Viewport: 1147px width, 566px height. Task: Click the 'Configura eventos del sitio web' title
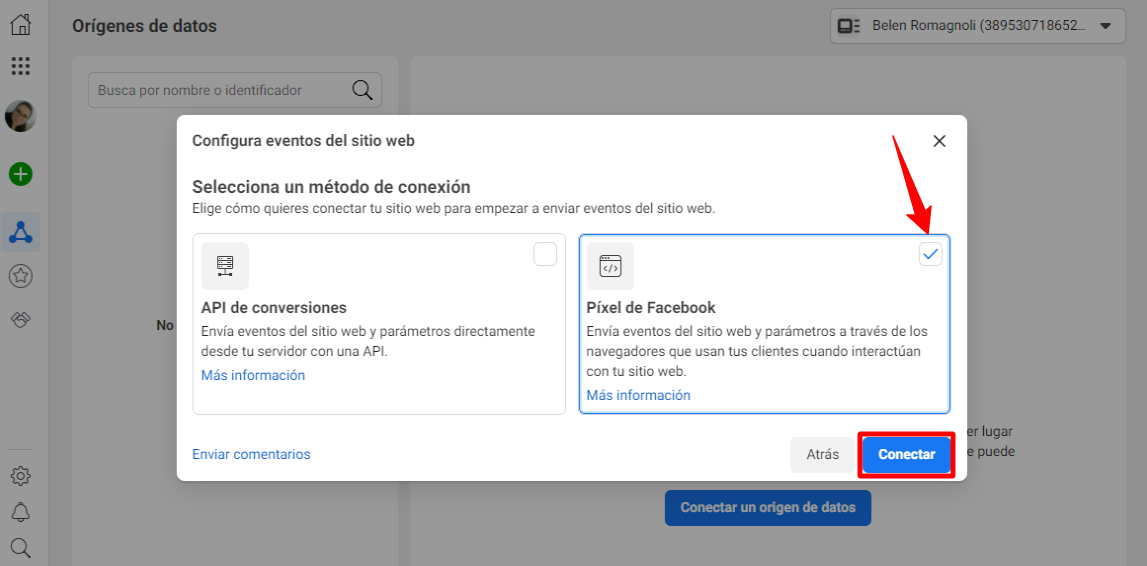[304, 141]
